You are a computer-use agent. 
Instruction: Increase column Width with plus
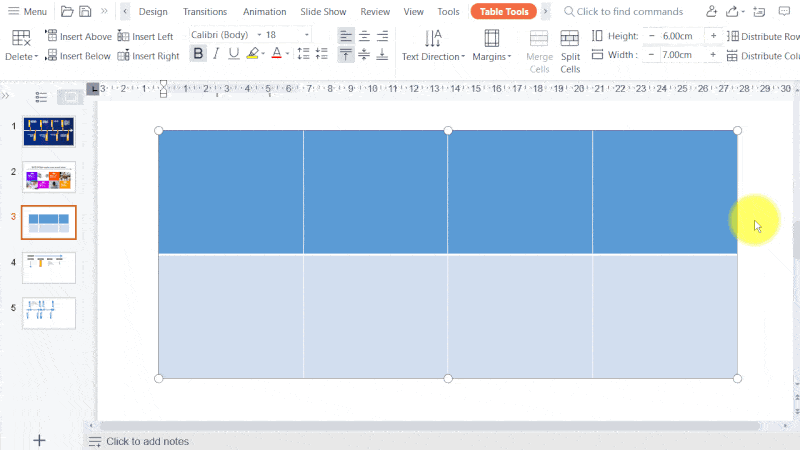[713, 55]
